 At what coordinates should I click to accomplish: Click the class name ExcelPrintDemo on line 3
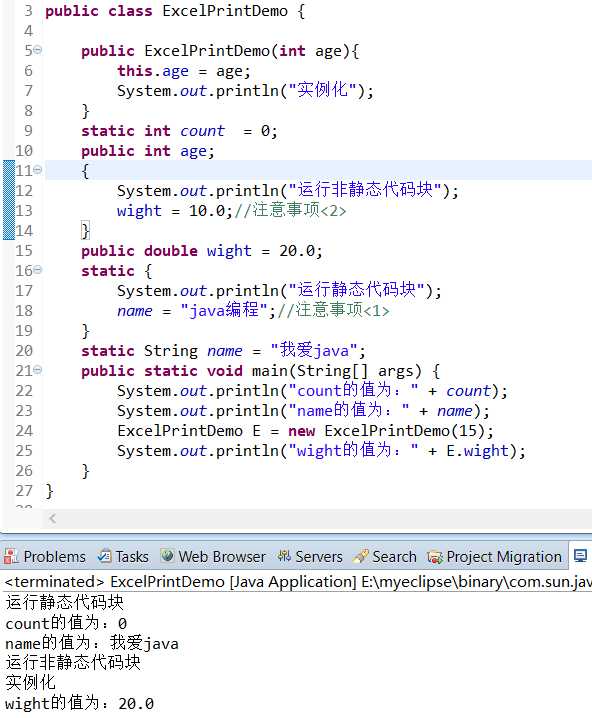[225, 11]
